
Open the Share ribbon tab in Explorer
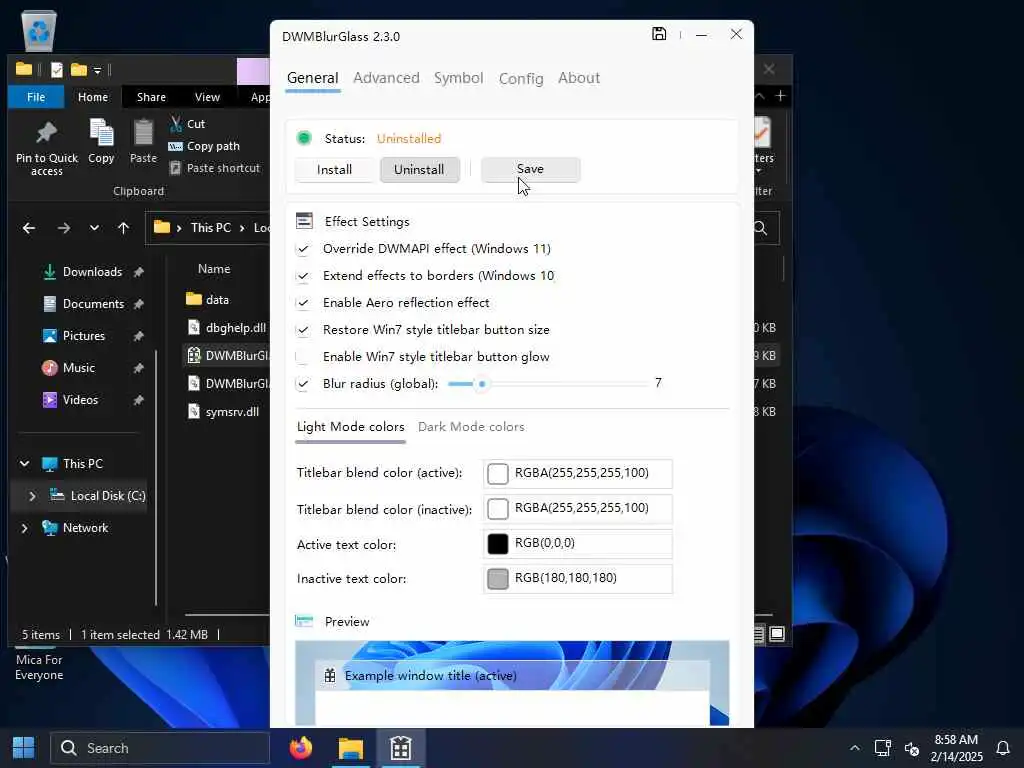[x=151, y=97]
